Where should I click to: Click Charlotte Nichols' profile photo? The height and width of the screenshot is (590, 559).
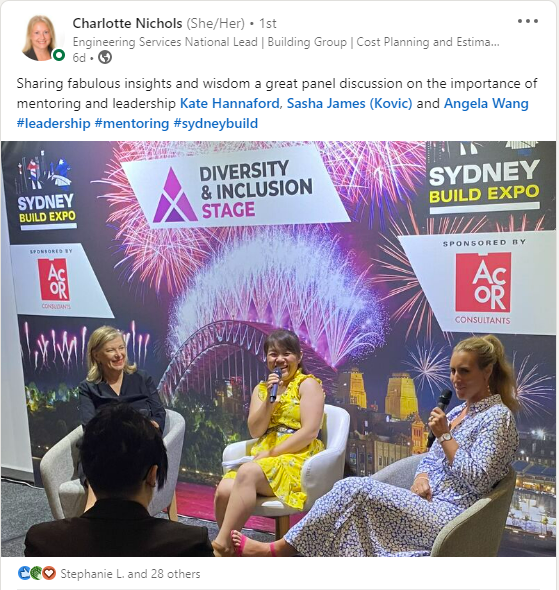click(39, 38)
